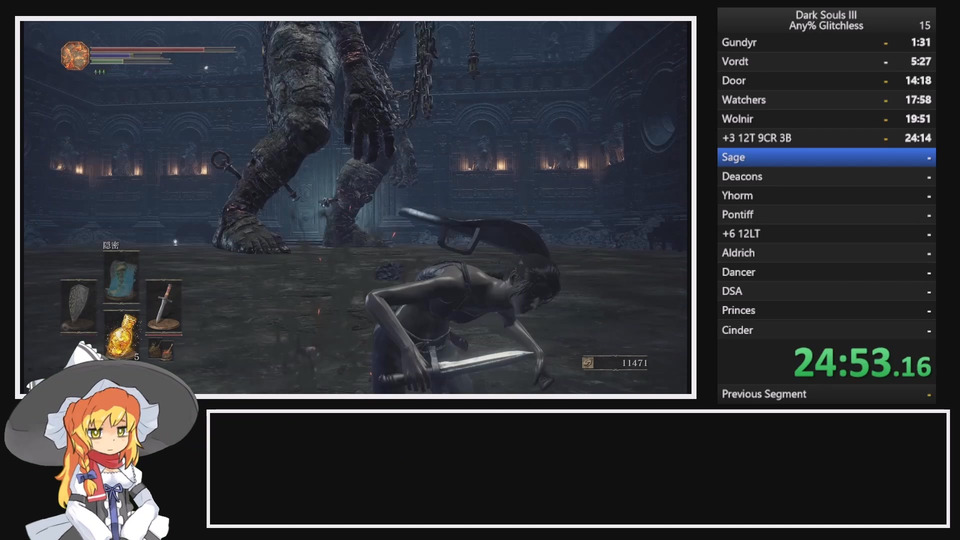This screenshot has width=960, height=540.
Task: Select the Watchers split row
Action: tap(826, 100)
